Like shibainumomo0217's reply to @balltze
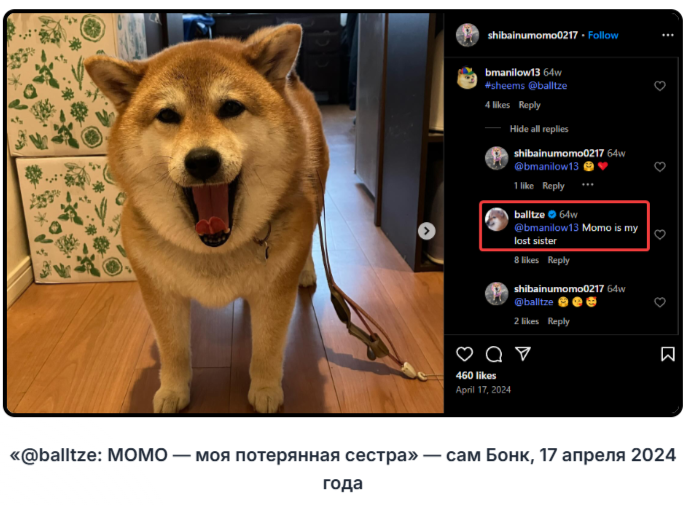Viewport: 687px width, 506px height. (660, 302)
